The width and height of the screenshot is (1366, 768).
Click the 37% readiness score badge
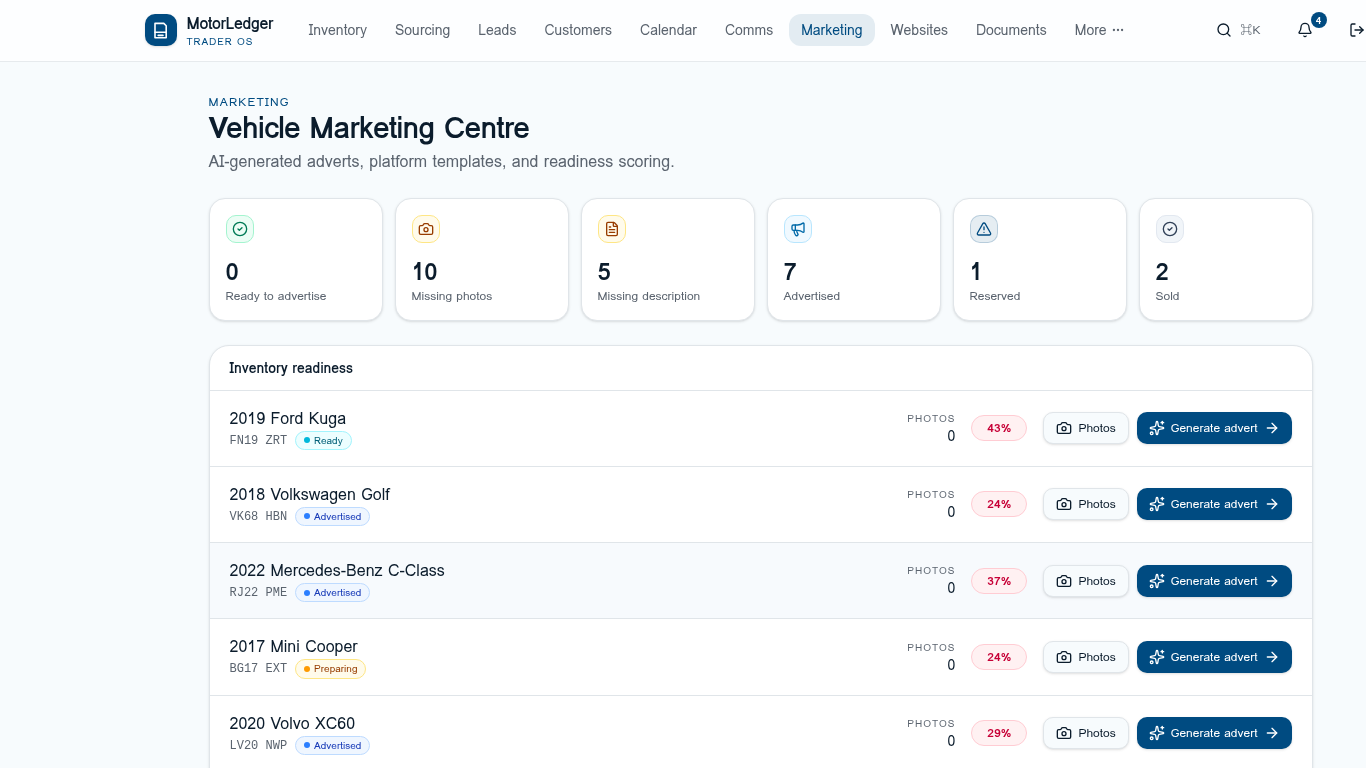pos(999,581)
